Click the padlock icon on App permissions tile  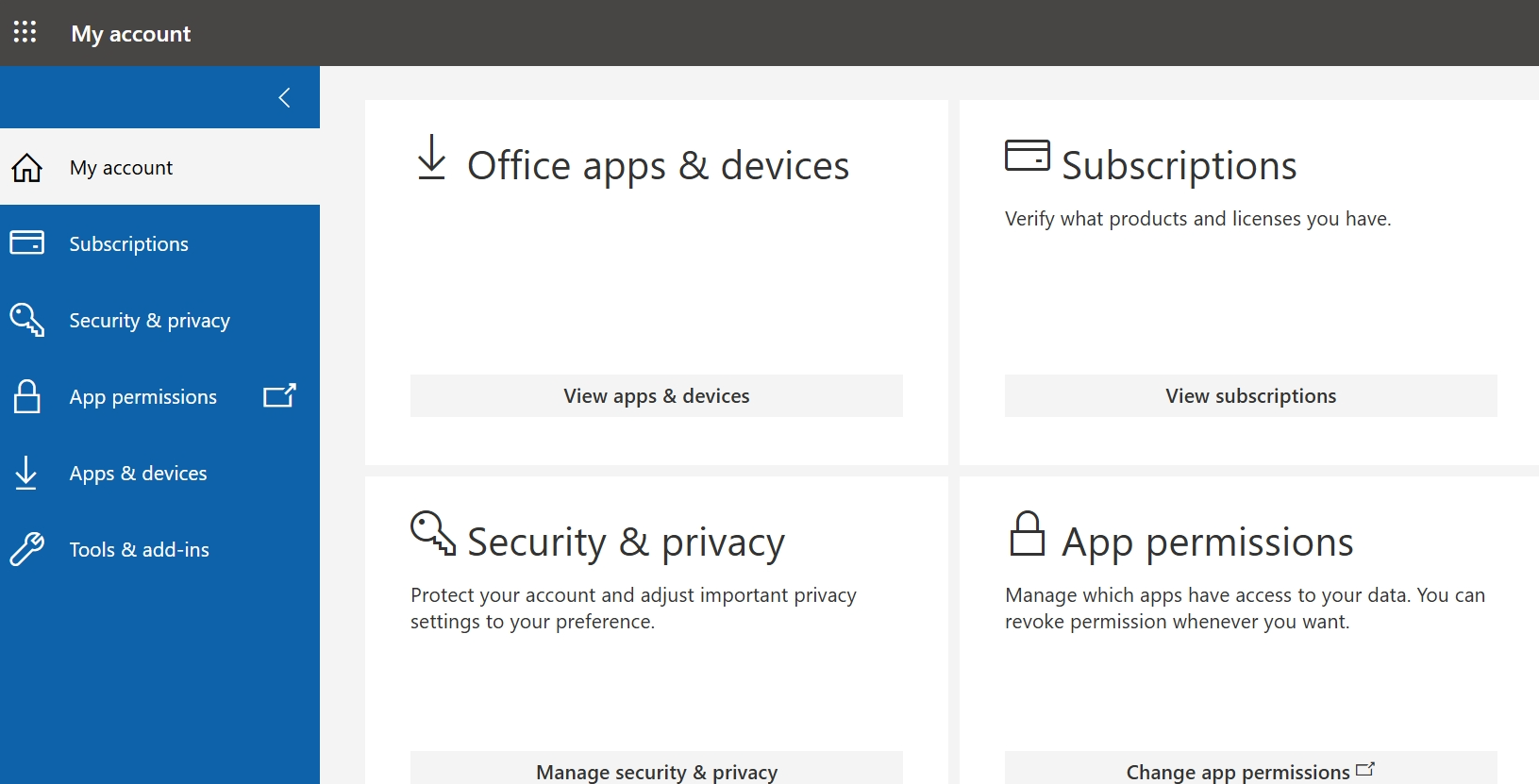(1028, 533)
